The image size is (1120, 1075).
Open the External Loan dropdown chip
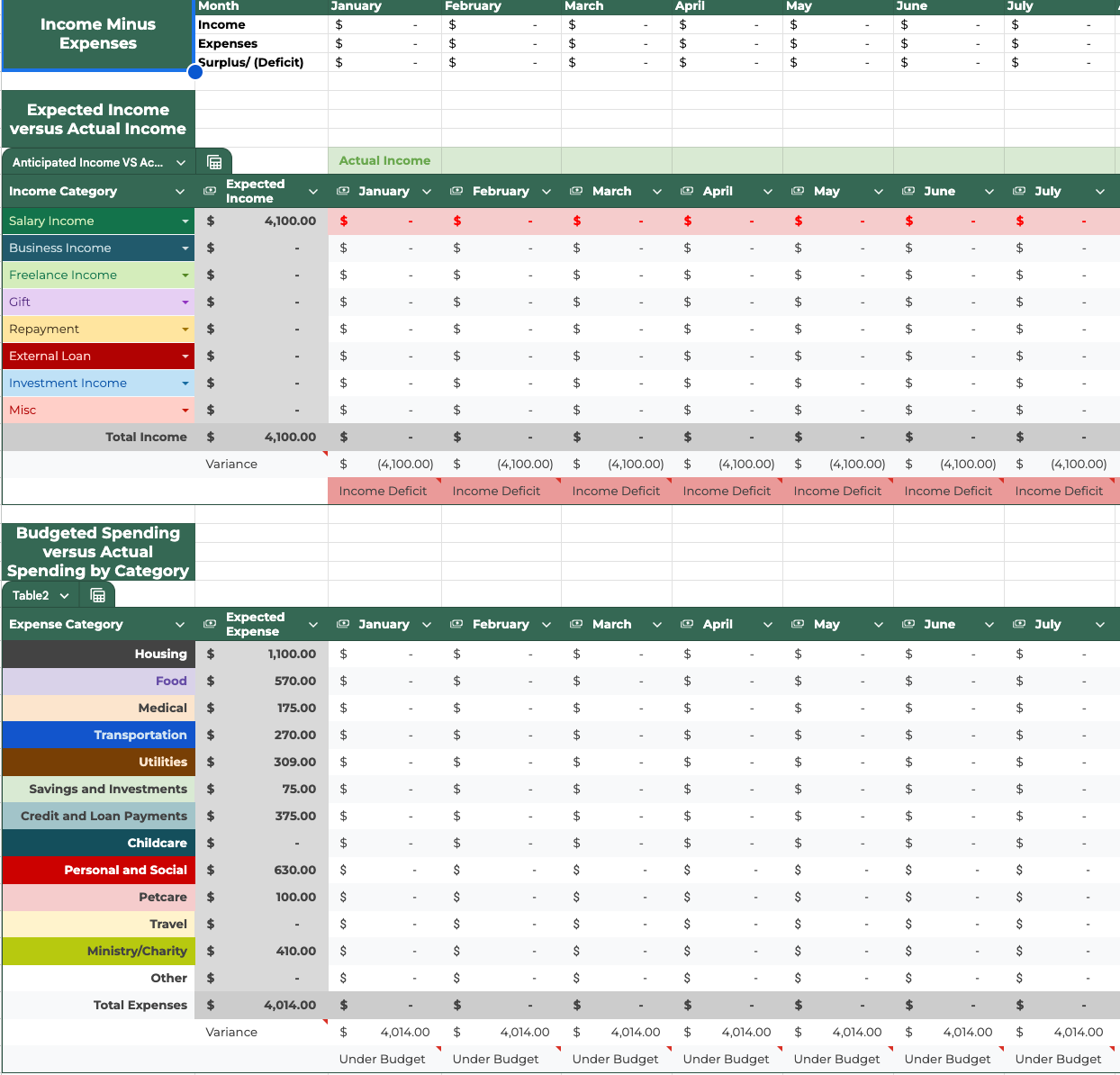[x=185, y=357]
